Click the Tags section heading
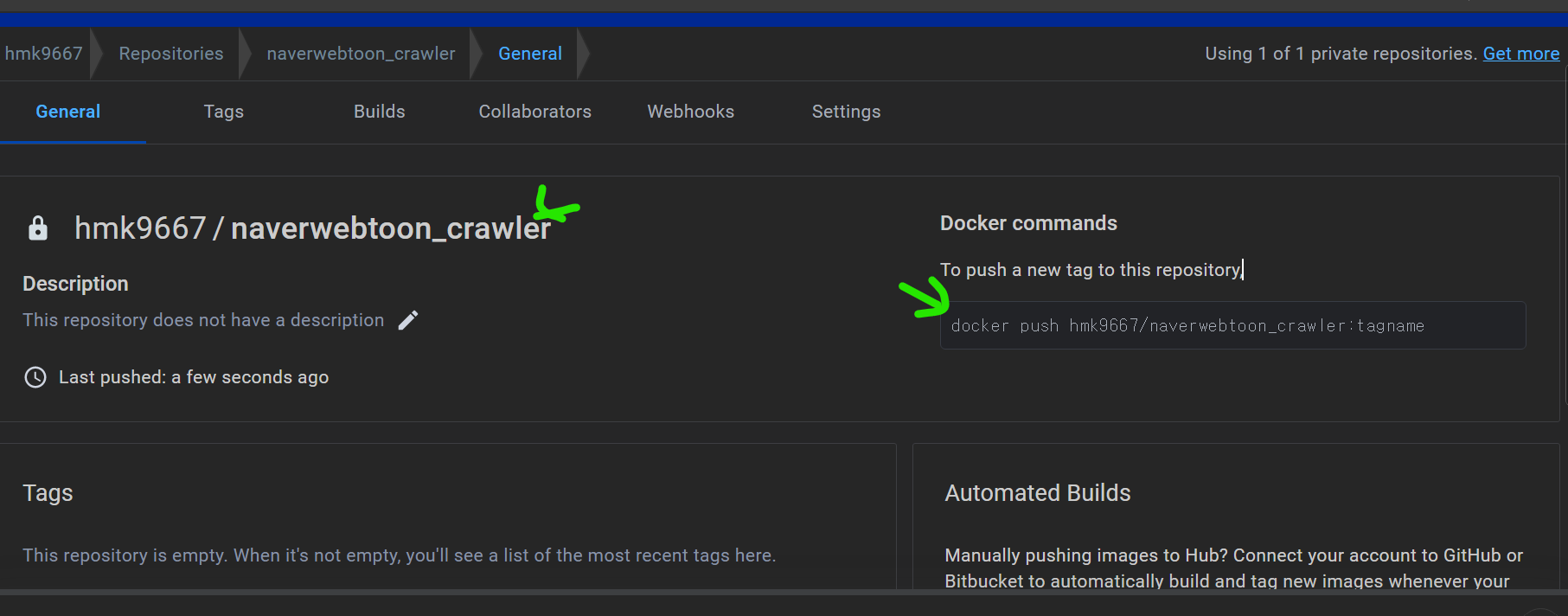 [x=48, y=493]
